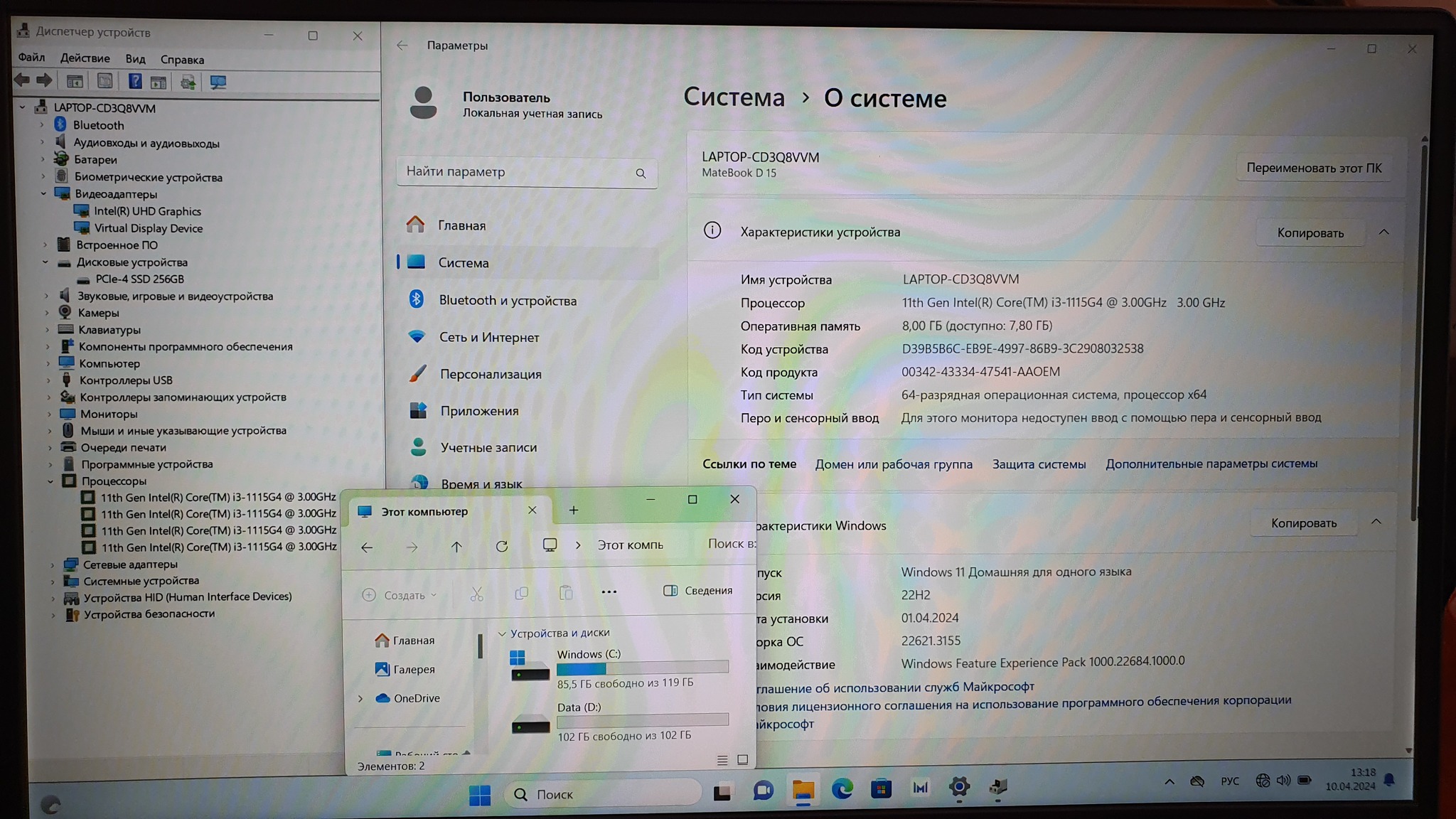Viewport: 1456px width, 819px height.
Task: Open Microsoft Edge from the taskbar
Action: click(x=842, y=788)
